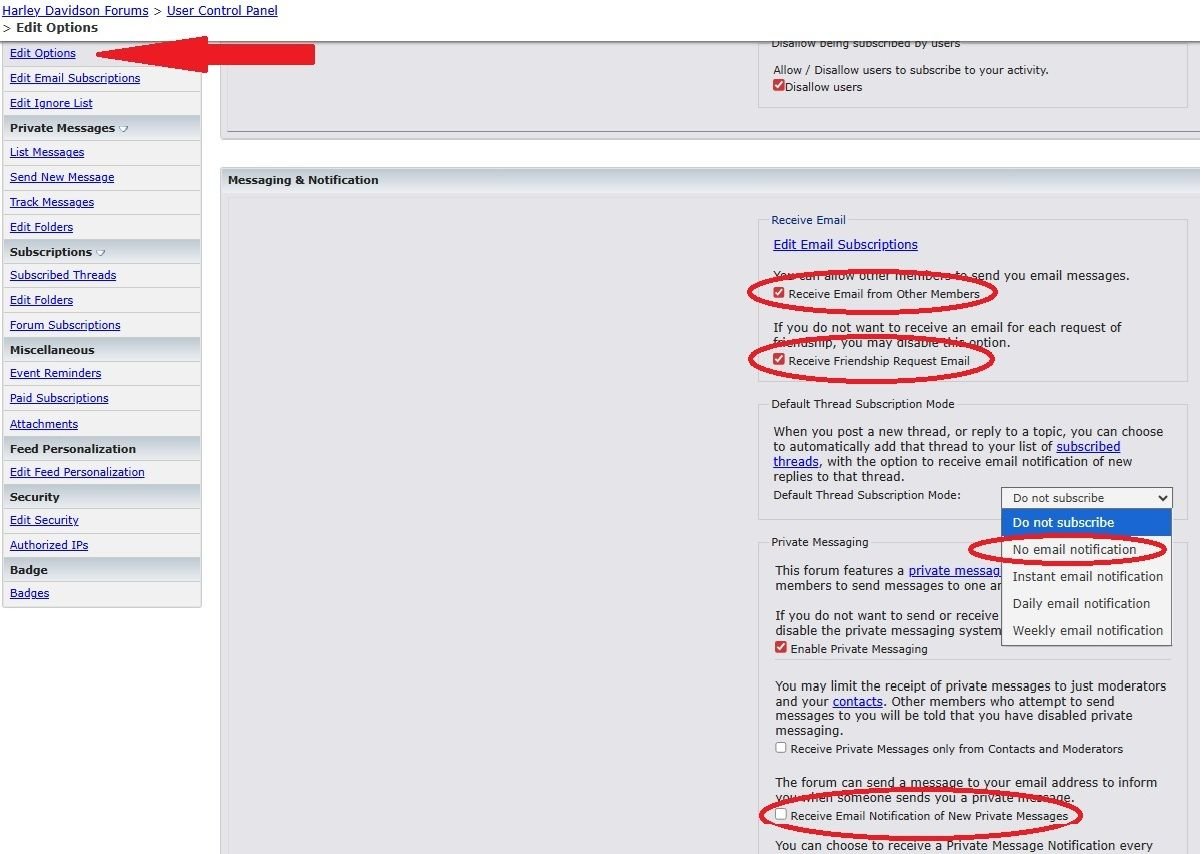Check Private Messages only from Contacts and Moderators
Viewport: 1203px width, 854px height.
(781, 748)
